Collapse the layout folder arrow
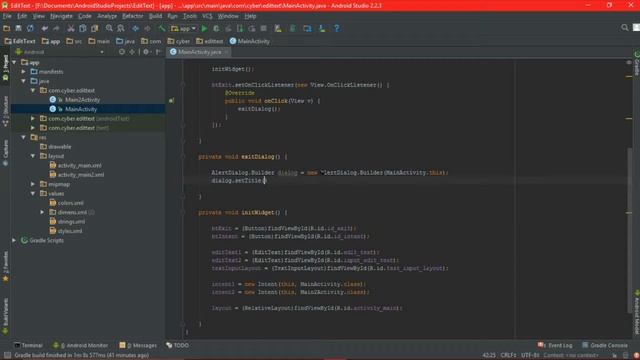Image resolution: width=640 pixels, height=360 pixels. 33,156
